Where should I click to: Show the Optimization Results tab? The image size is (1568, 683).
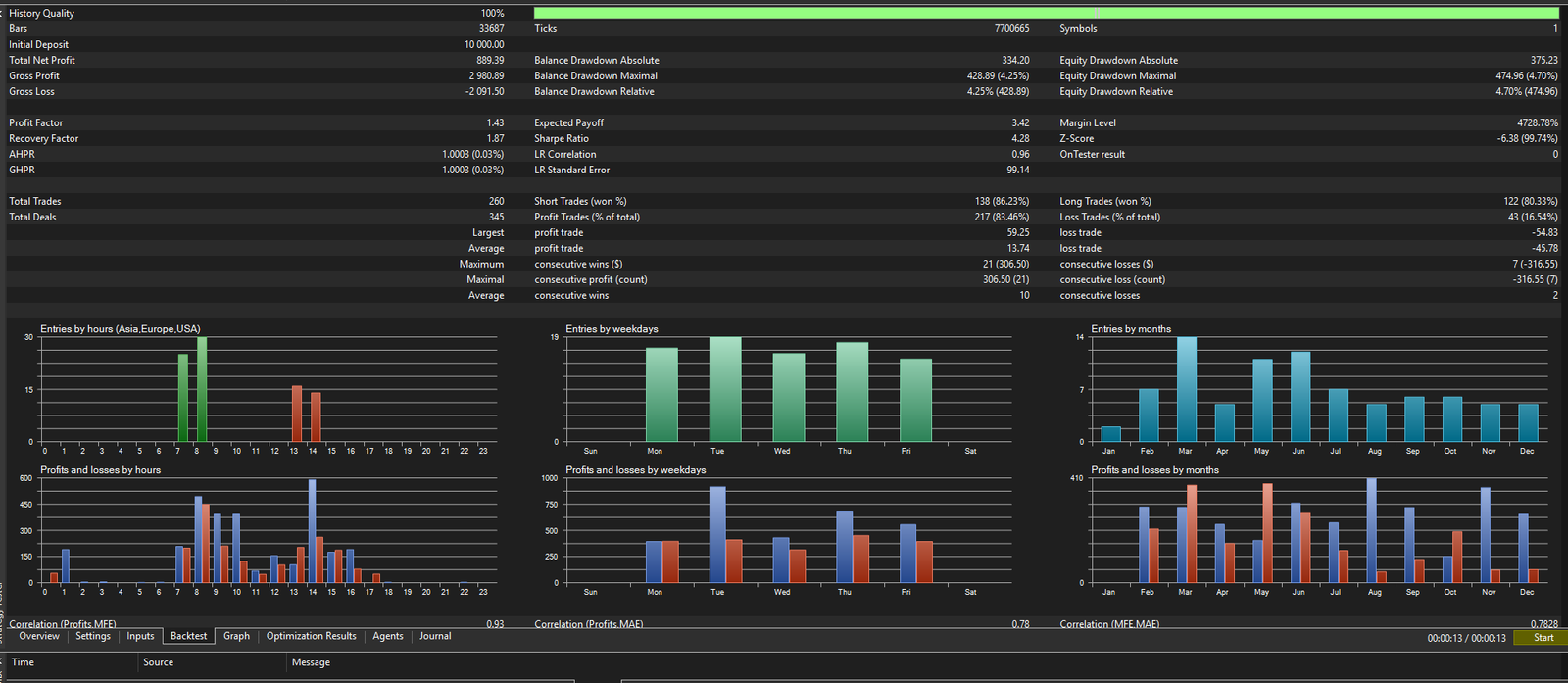312,636
